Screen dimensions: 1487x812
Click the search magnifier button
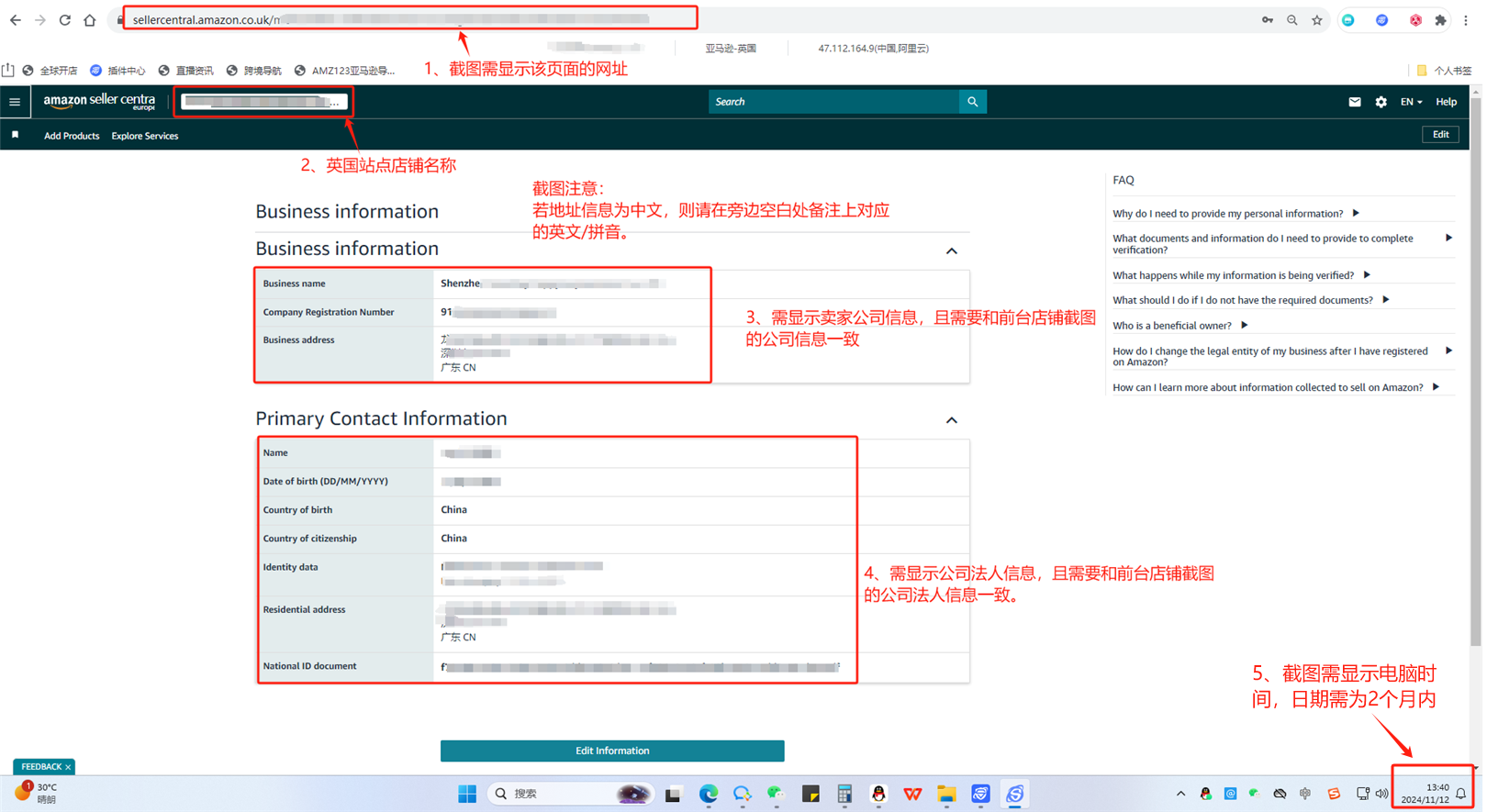[x=972, y=102]
